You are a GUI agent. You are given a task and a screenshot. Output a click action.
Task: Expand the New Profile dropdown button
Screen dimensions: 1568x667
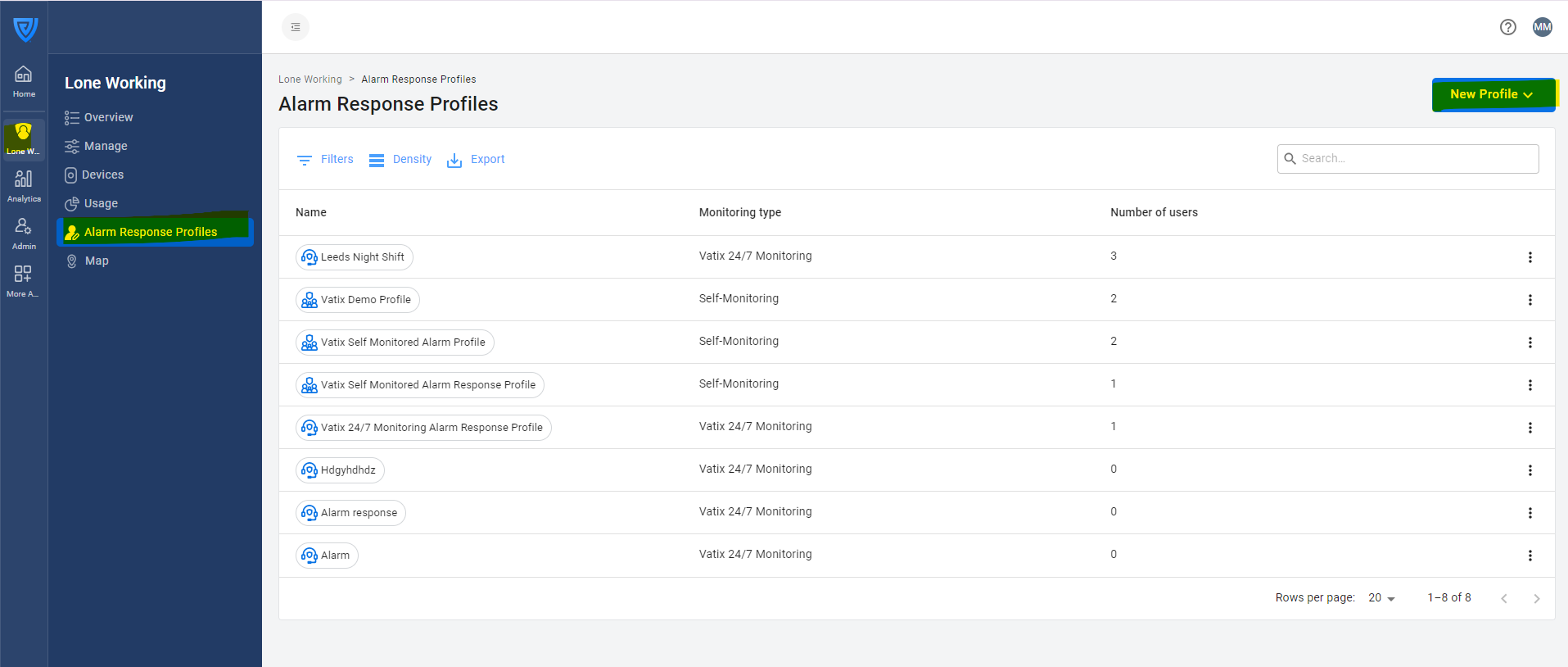point(1492,94)
